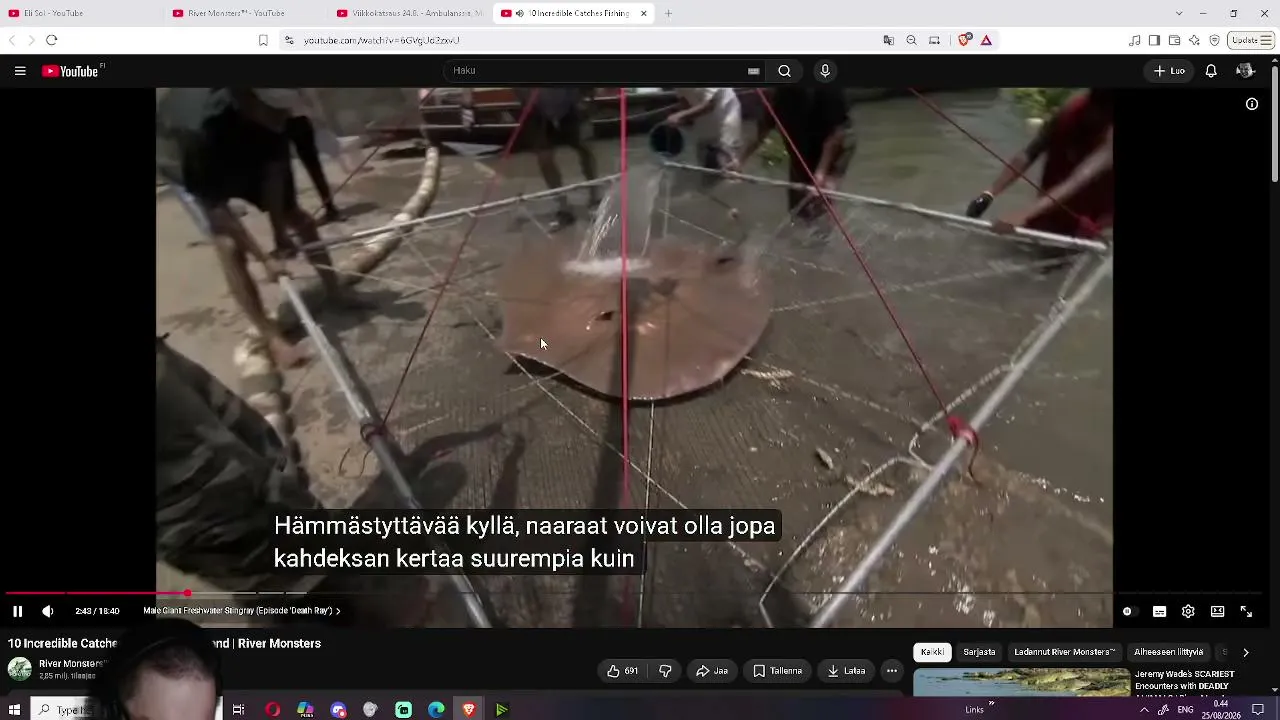Mute the video volume
Image resolution: width=1280 pixels, height=720 pixels.
coord(47,611)
